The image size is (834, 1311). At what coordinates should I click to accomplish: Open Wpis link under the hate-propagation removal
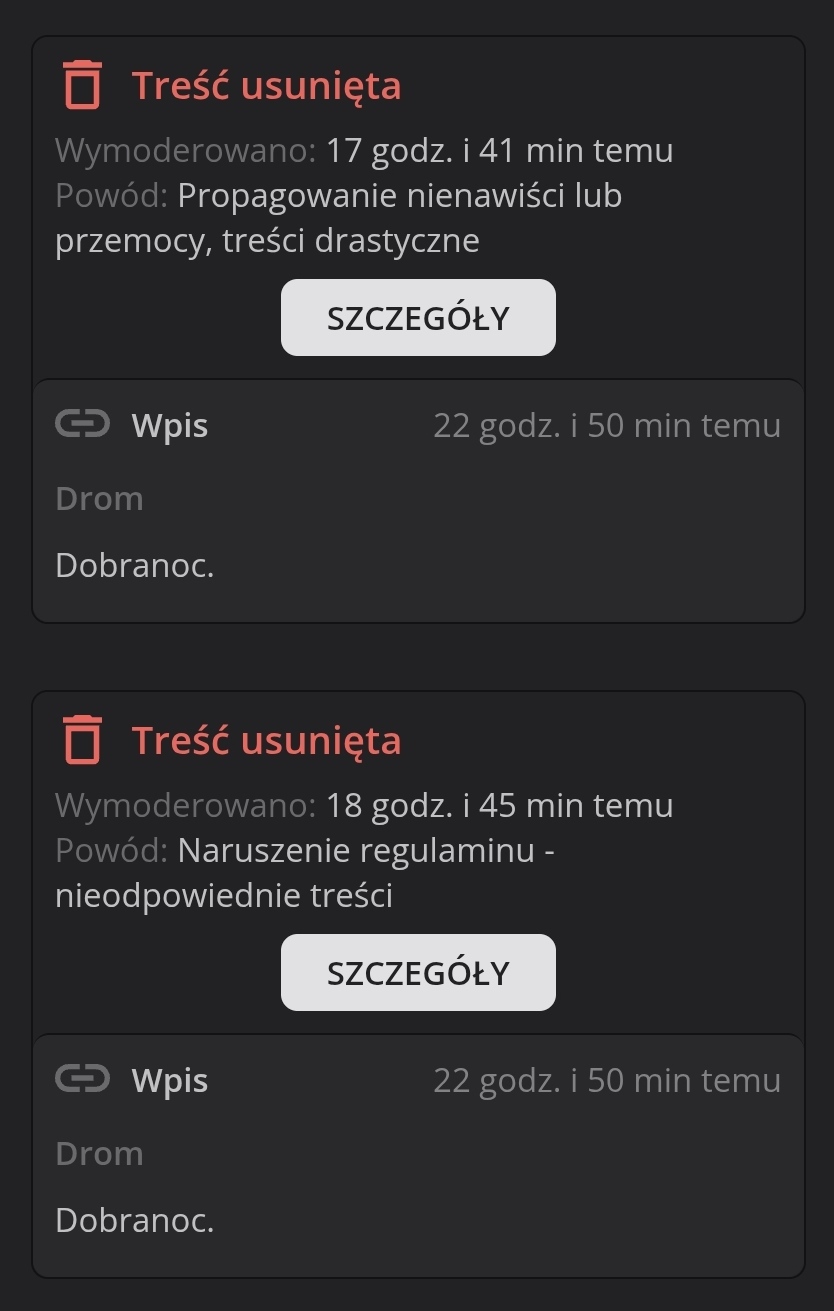pyautogui.click(x=170, y=426)
